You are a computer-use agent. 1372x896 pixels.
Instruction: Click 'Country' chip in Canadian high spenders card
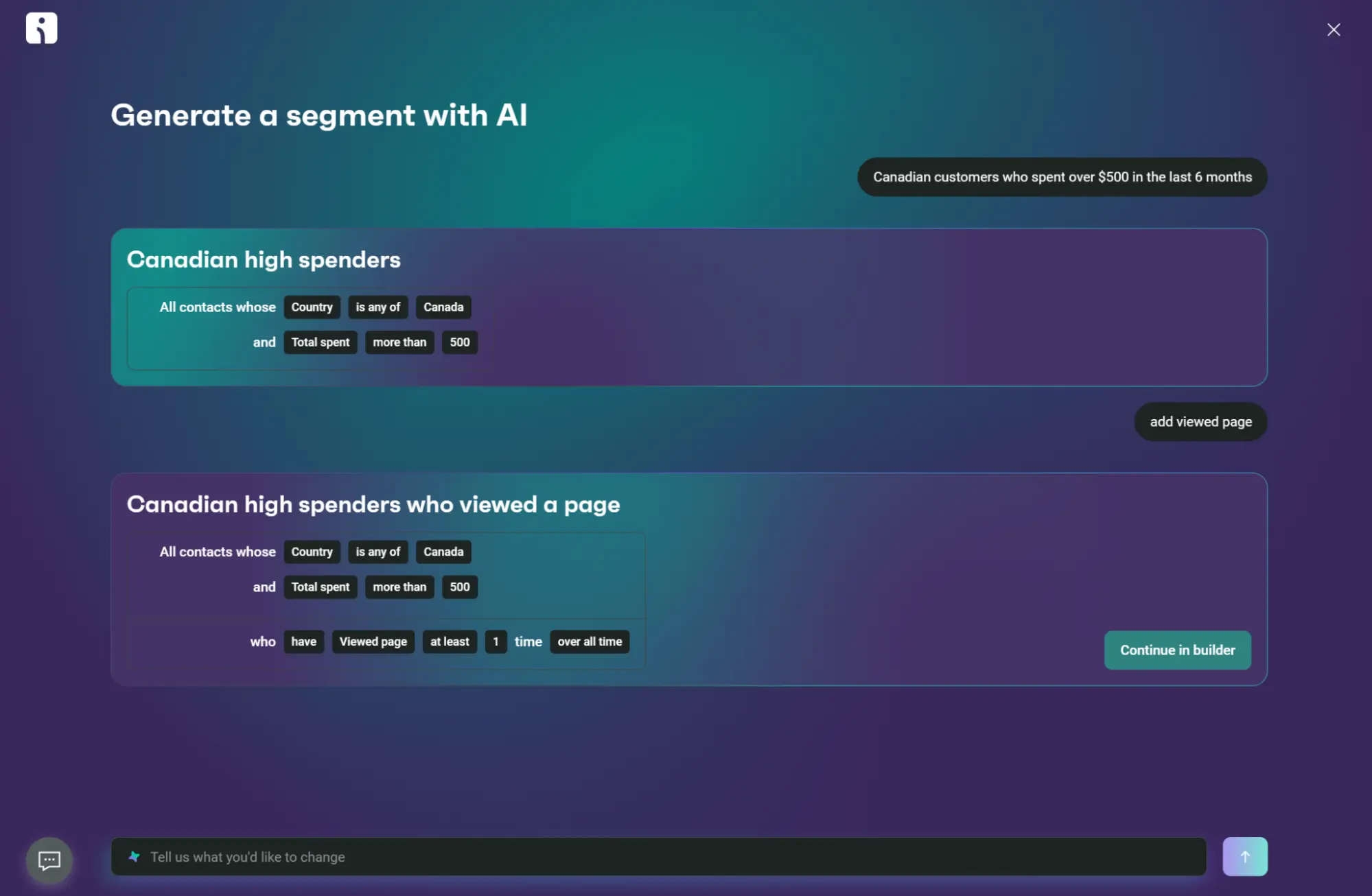coord(312,307)
